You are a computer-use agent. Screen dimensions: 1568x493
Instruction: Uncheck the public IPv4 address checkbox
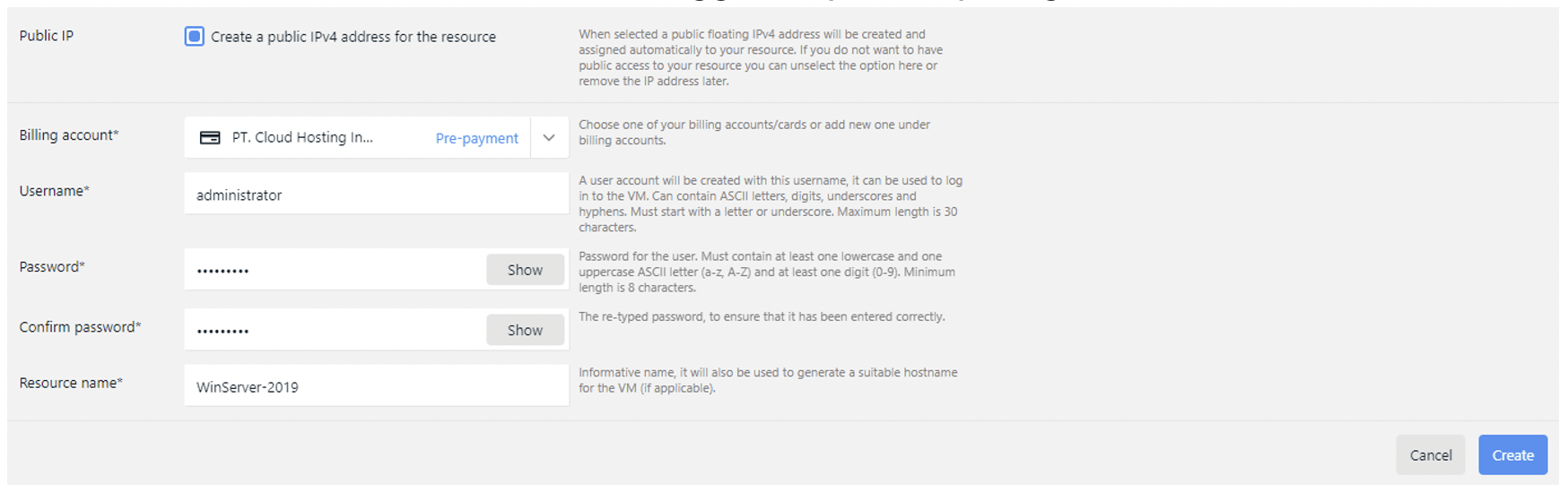point(194,37)
